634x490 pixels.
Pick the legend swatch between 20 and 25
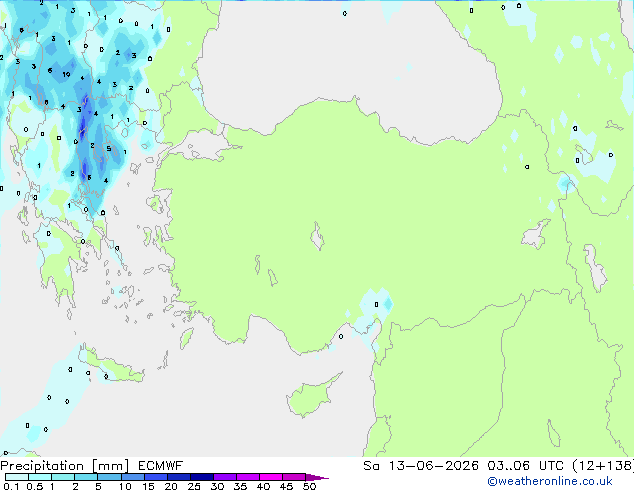point(179,477)
